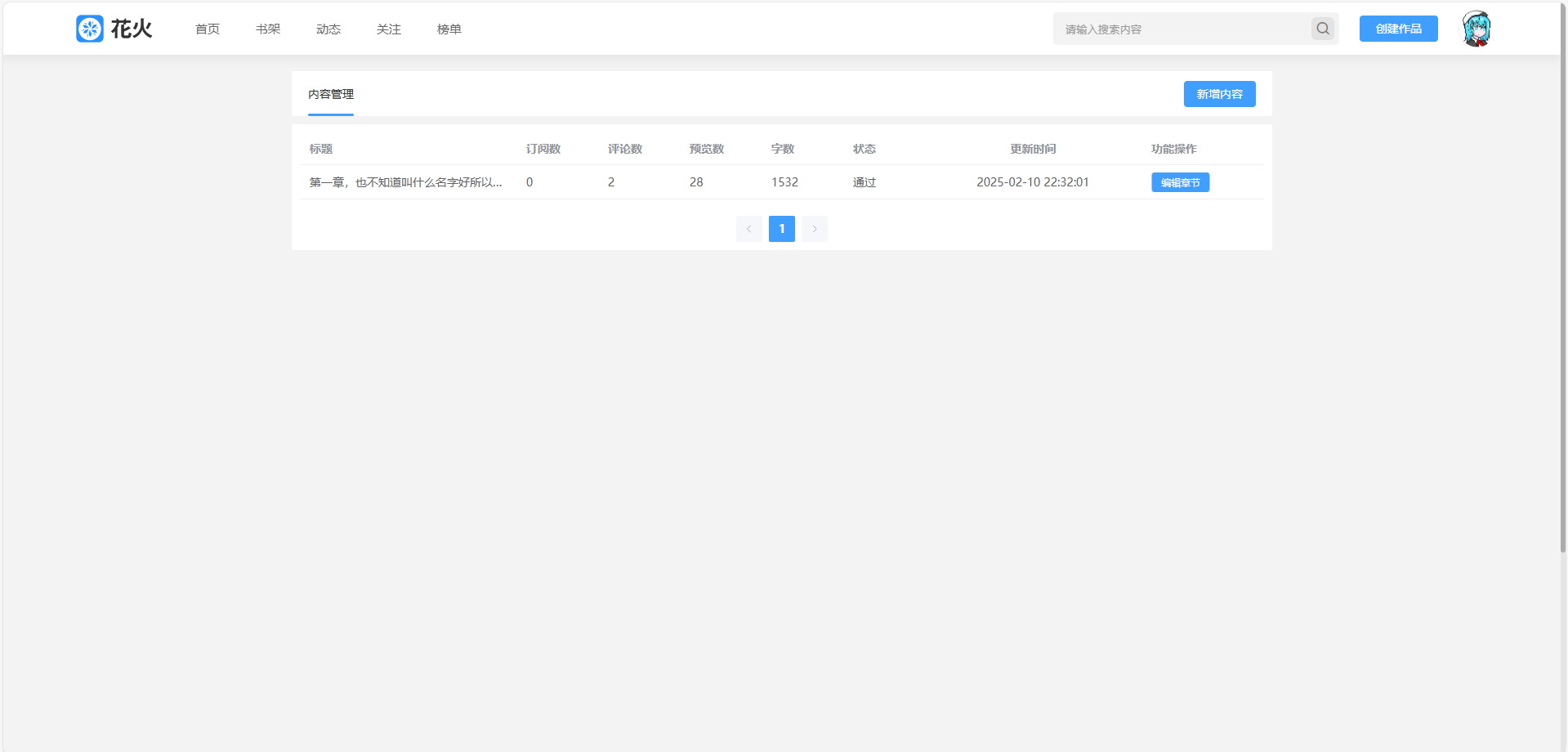Open the 首页 nav item

208,29
